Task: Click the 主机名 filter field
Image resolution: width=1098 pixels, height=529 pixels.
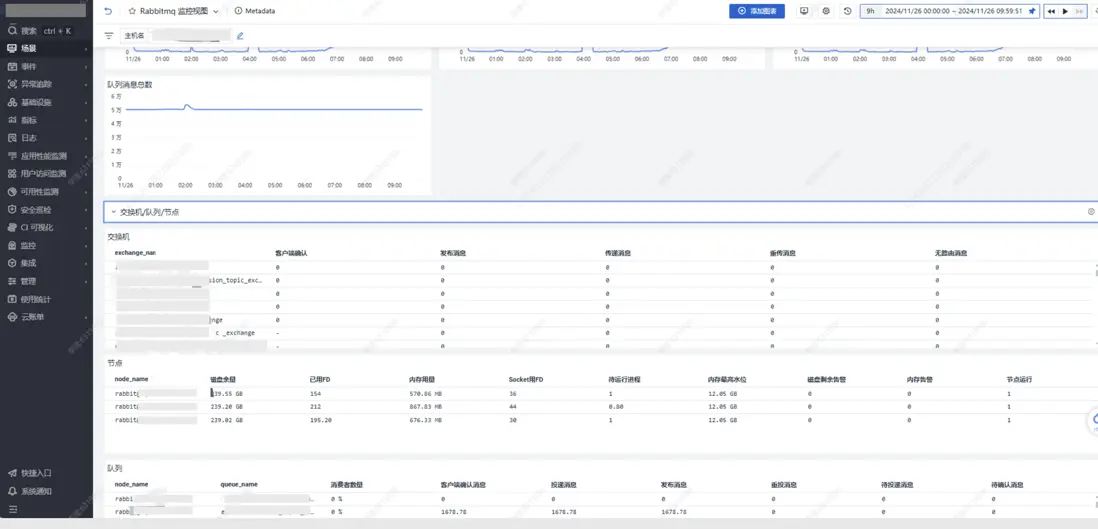Action: (x=176, y=35)
